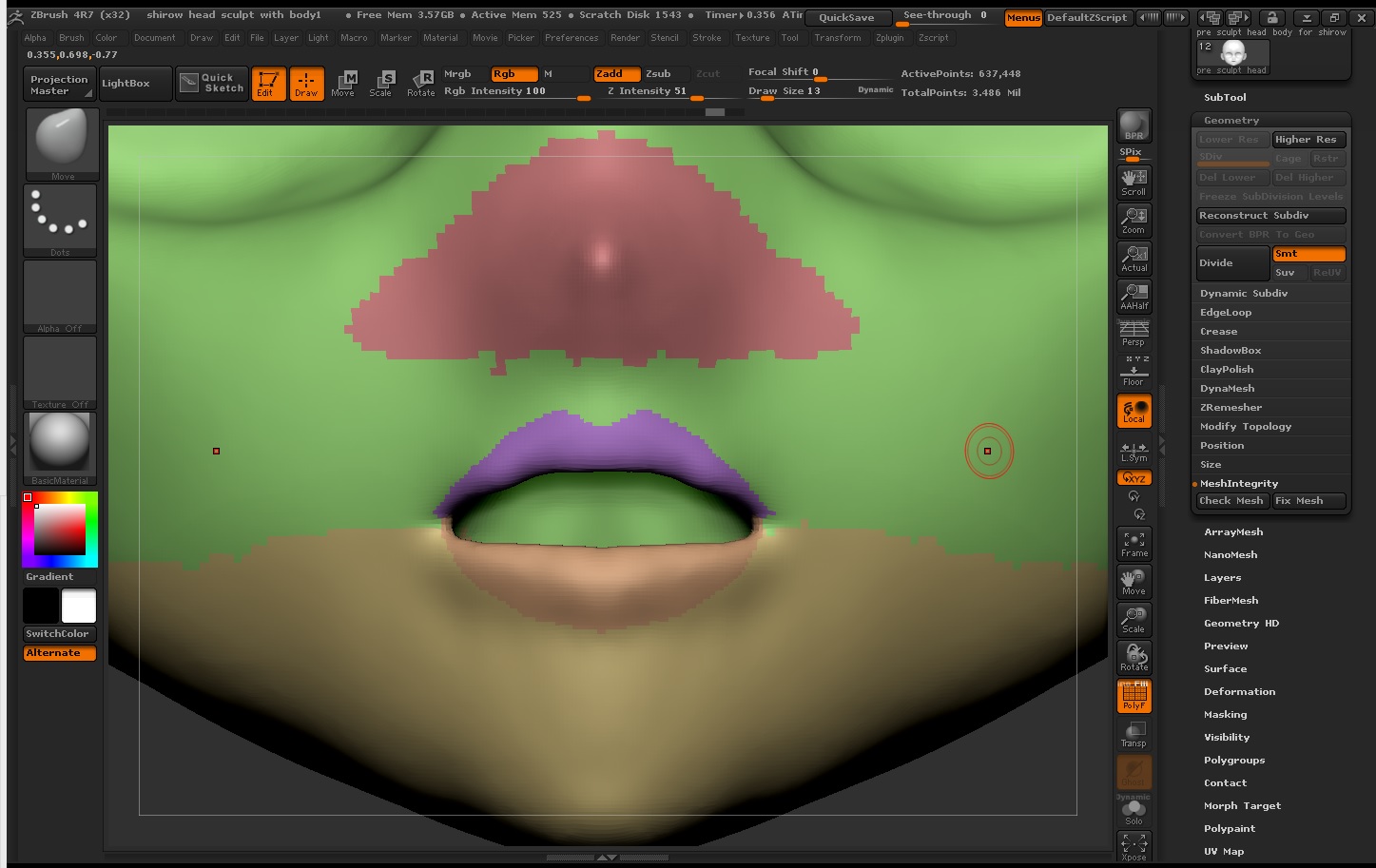Toggle the Floor grid

[x=1134, y=372]
